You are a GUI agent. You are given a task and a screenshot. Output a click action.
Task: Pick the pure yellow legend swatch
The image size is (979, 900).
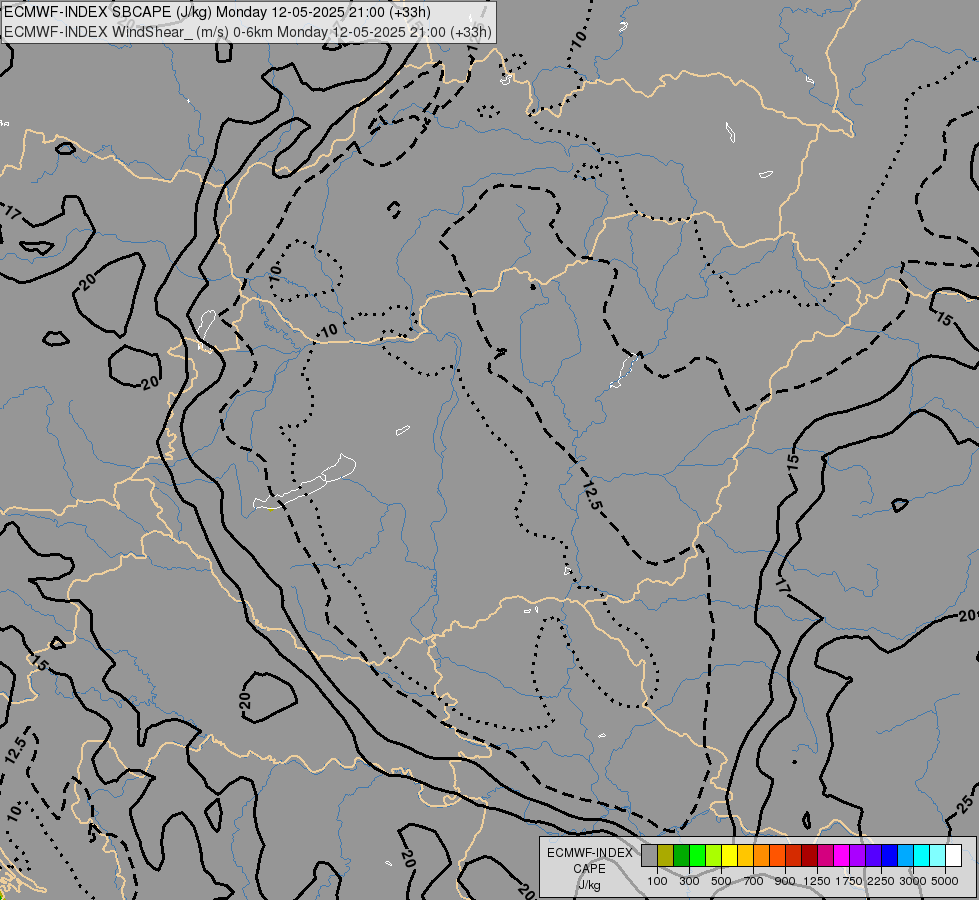pyautogui.click(x=729, y=855)
